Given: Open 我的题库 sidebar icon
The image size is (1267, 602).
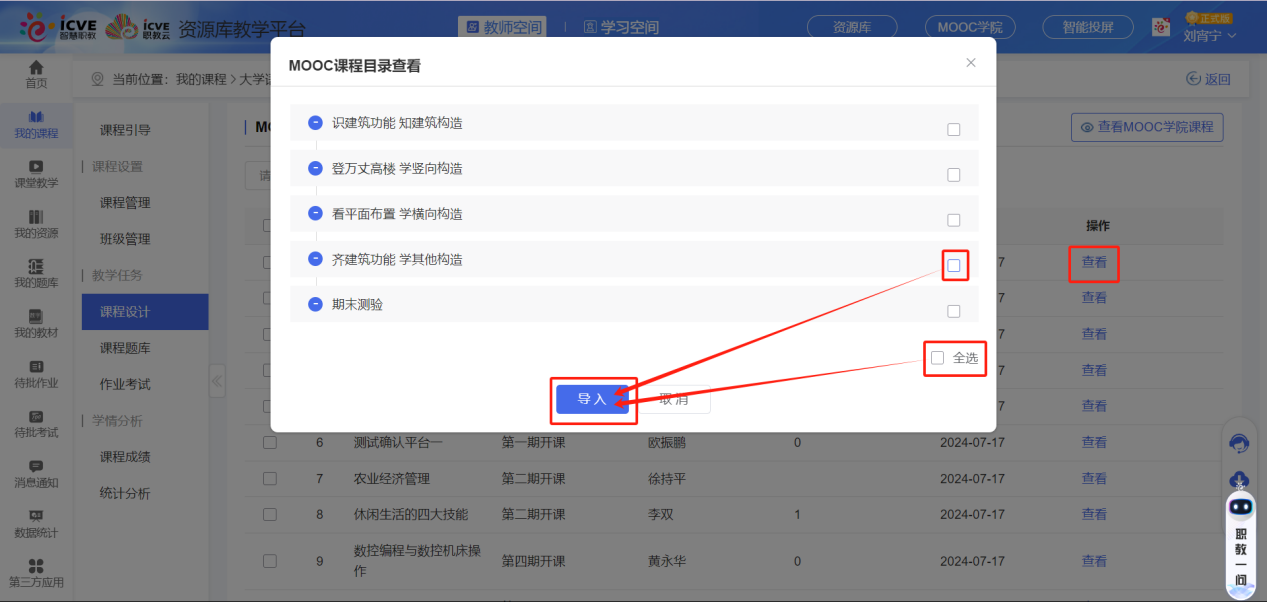Looking at the screenshot, I should 36,266.
